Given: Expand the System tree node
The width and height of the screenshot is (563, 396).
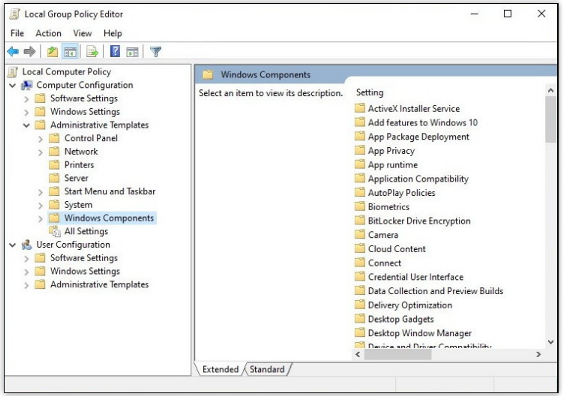Looking at the screenshot, I should point(40,205).
